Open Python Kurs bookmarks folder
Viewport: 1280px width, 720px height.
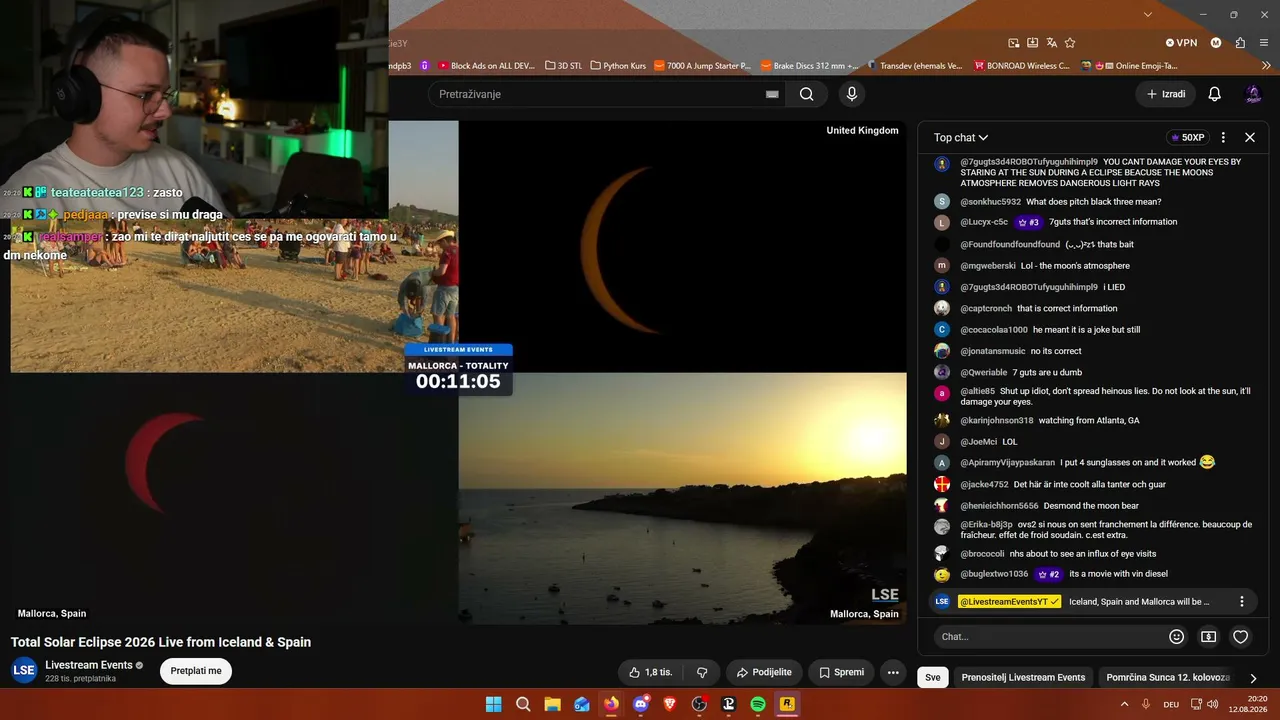617,66
